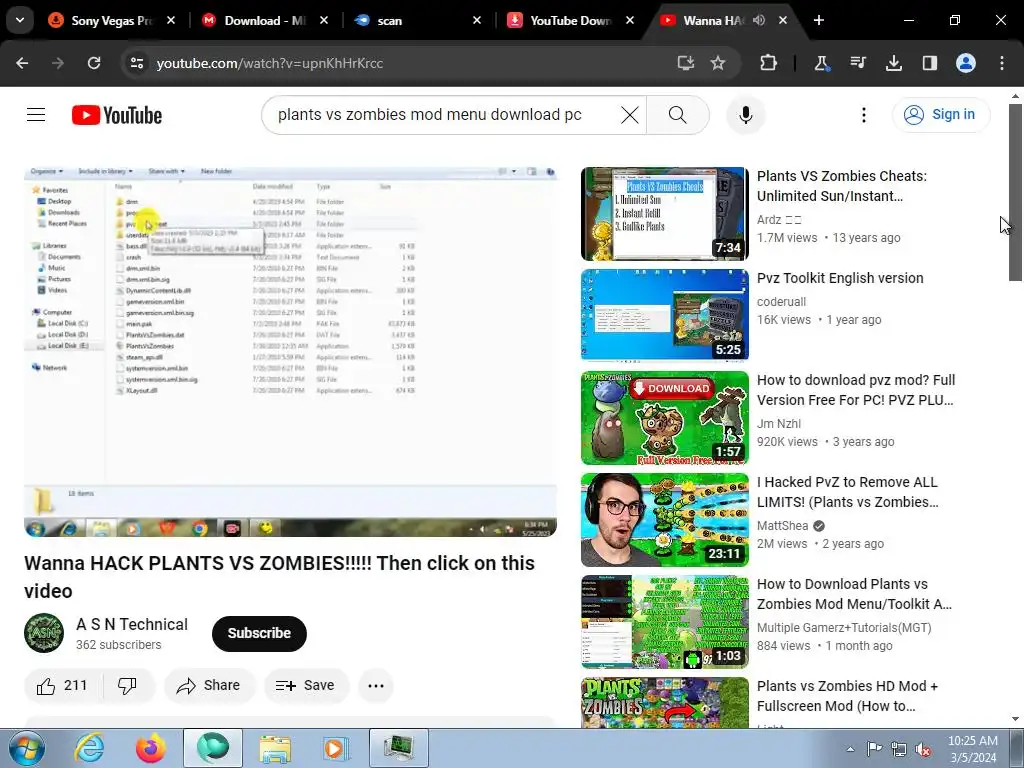
Task: Go back to previous page
Action: tap(22, 63)
